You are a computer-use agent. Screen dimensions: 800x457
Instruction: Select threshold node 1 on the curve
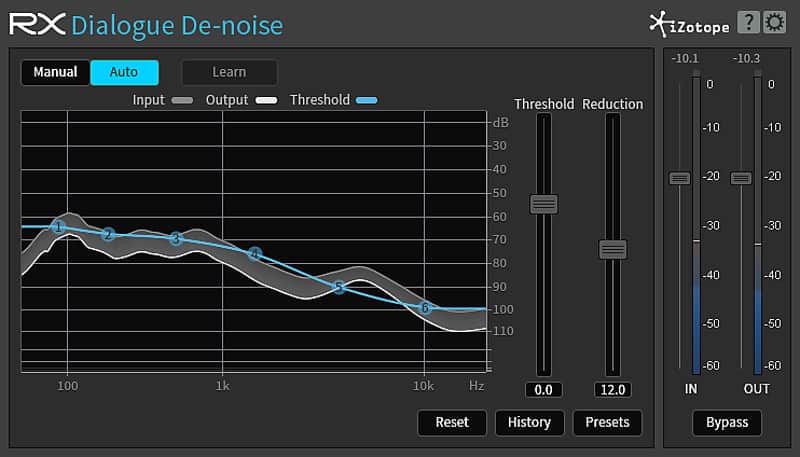pos(59,227)
